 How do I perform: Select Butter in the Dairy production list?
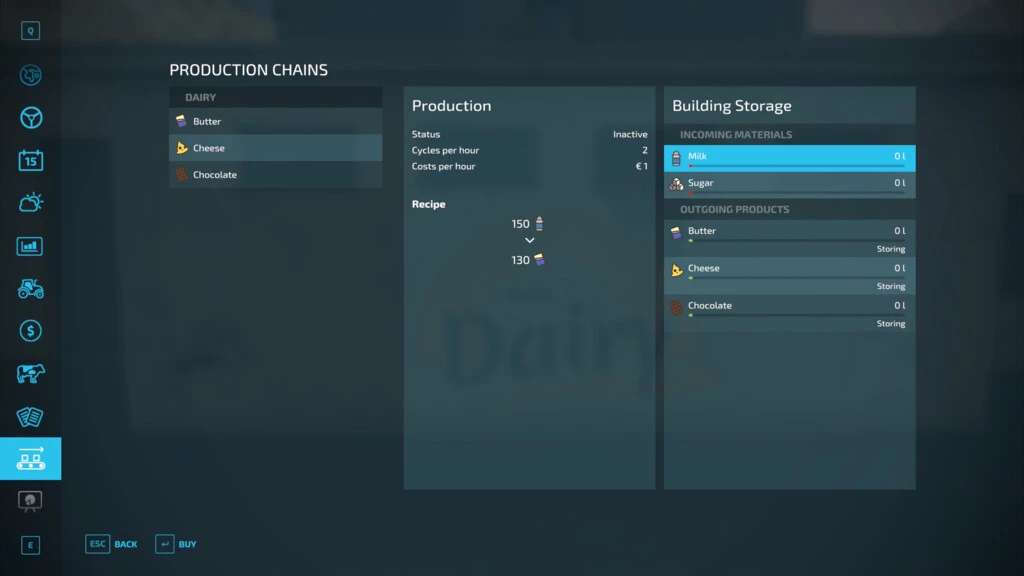[x=275, y=121]
